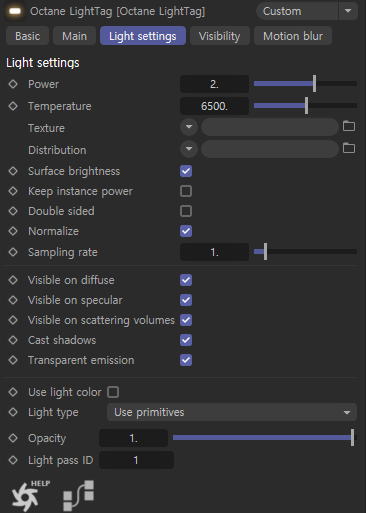This screenshot has height=513, width=366.
Task: Open the Light type Use primitives dropdown
Action: (x=232, y=412)
